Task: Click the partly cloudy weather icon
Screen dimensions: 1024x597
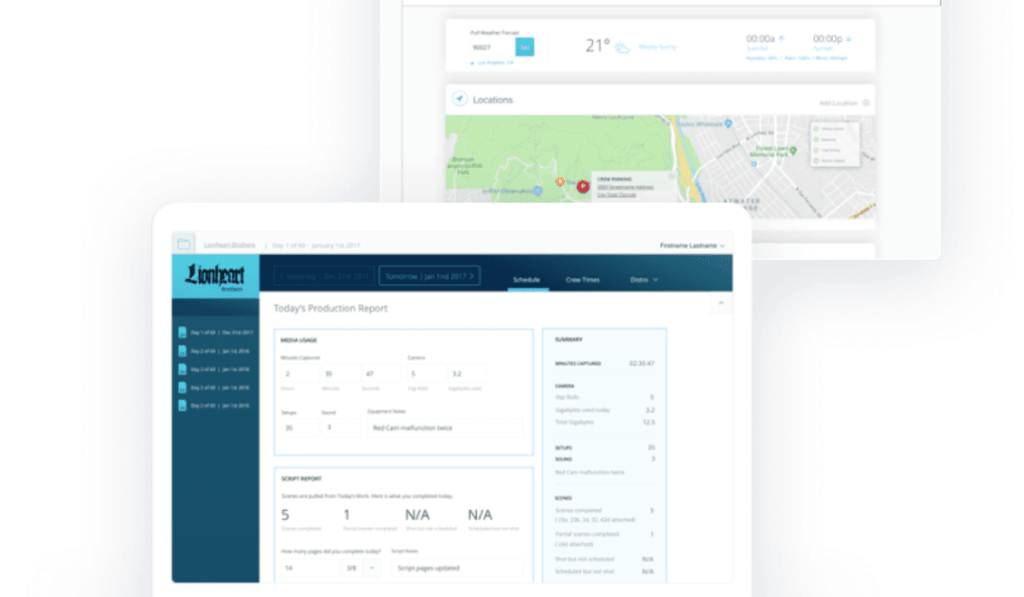Action: tap(622, 47)
